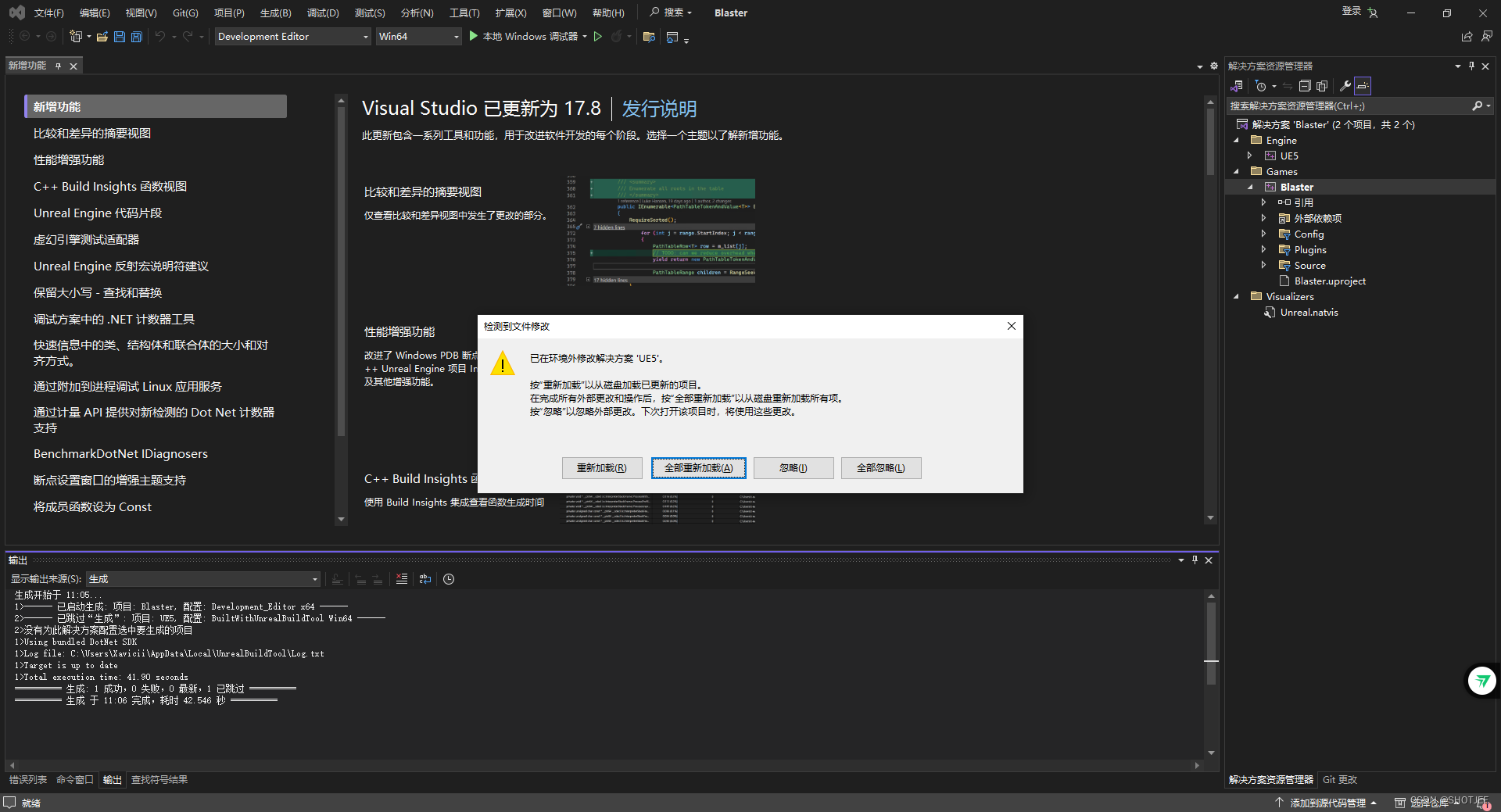Click the Undo icon in the toolbar
The width and height of the screenshot is (1501, 812).
coord(161,36)
